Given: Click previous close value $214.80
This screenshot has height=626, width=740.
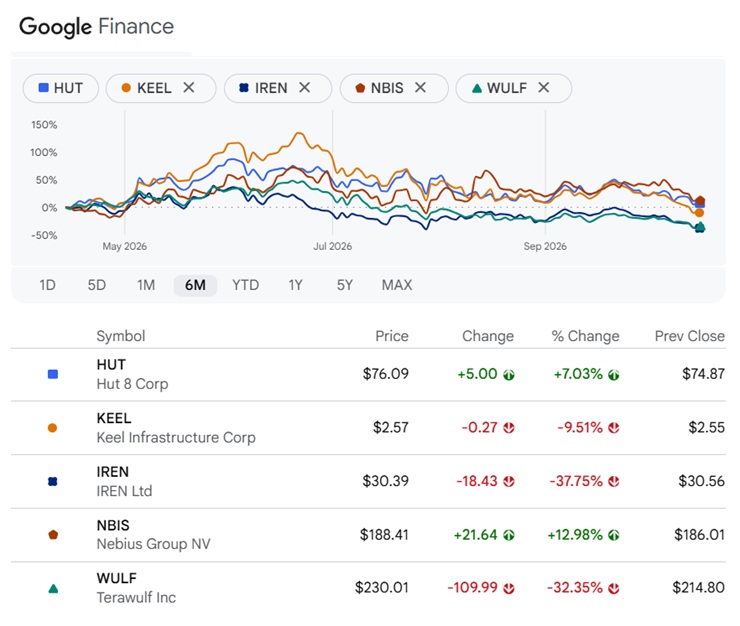Looking at the screenshot, I should click(698, 588).
